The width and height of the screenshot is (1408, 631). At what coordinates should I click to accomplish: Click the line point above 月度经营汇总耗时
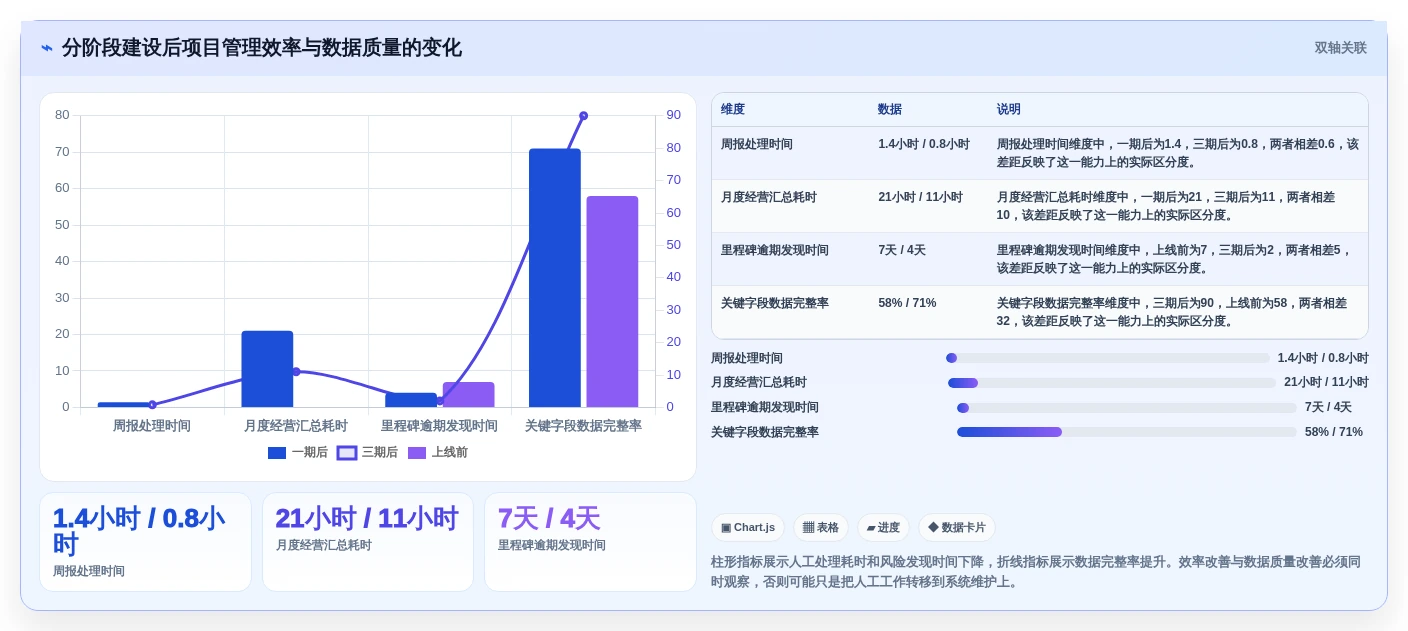click(296, 372)
